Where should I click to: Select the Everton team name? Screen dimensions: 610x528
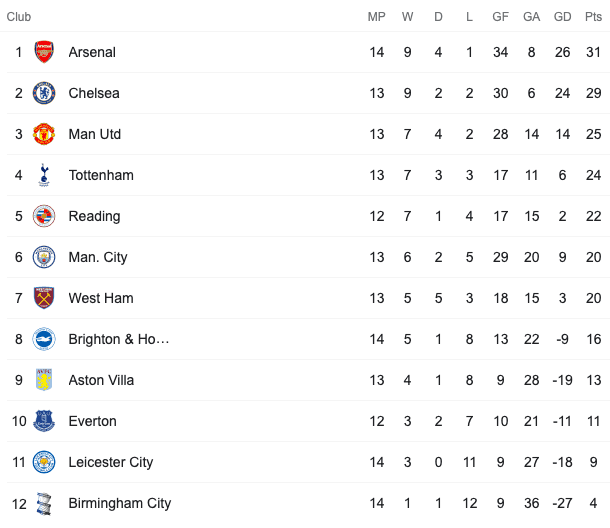click(x=93, y=421)
